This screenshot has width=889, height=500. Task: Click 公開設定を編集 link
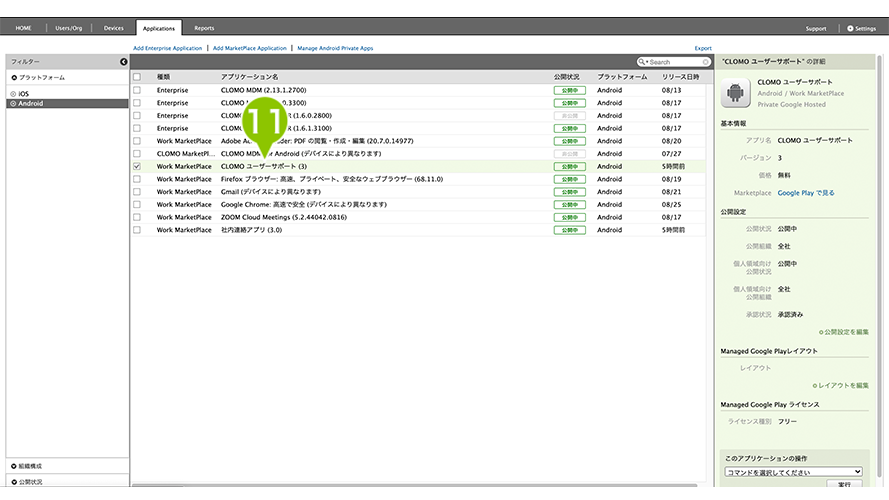click(844, 332)
